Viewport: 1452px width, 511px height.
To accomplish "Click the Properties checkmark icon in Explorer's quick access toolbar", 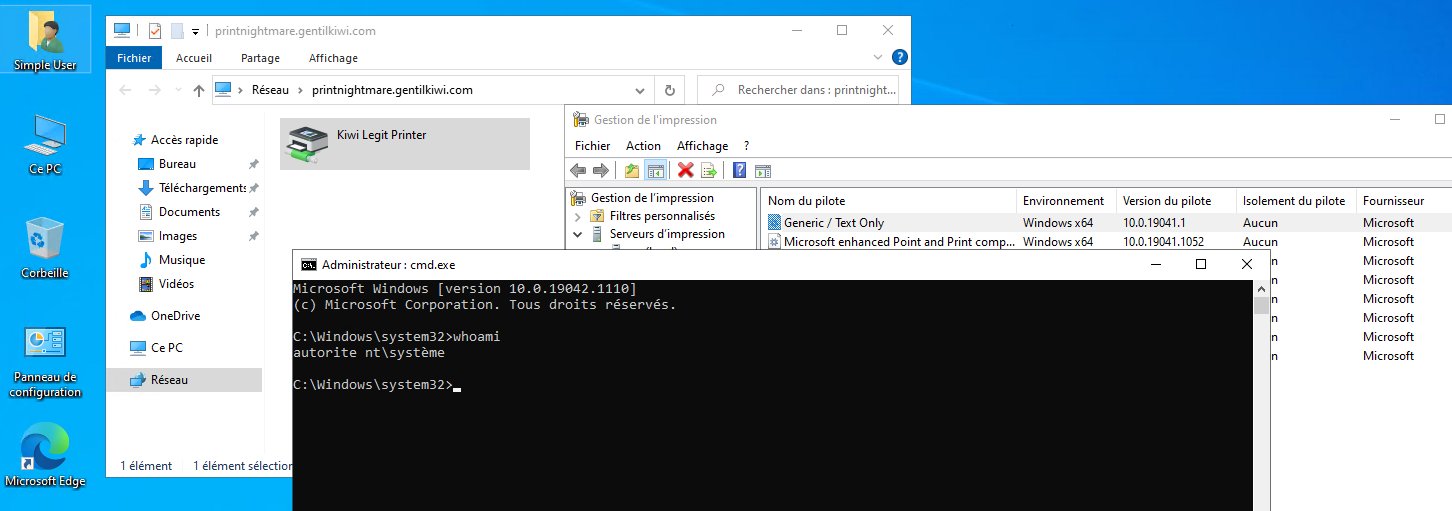I will (x=155, y=31).
